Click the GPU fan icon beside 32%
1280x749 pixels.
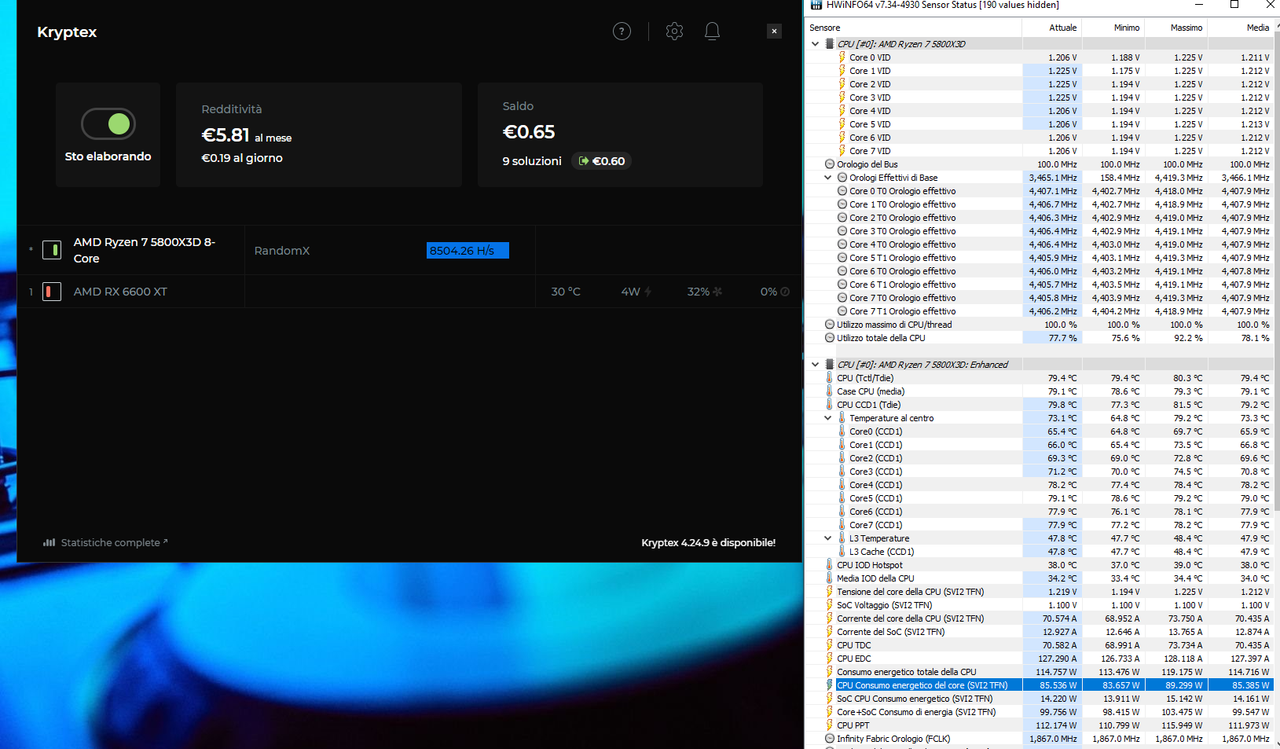[x=717, y=292]
